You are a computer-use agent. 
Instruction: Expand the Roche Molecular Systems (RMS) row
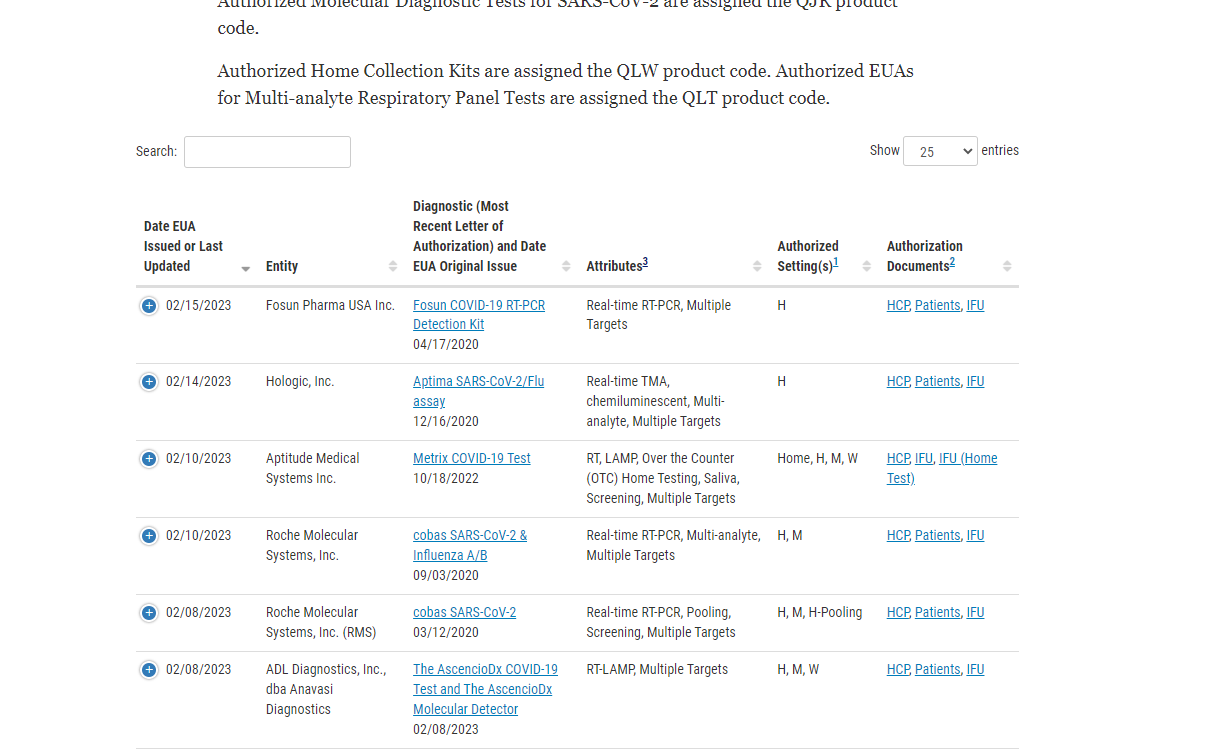click(149, 613)
